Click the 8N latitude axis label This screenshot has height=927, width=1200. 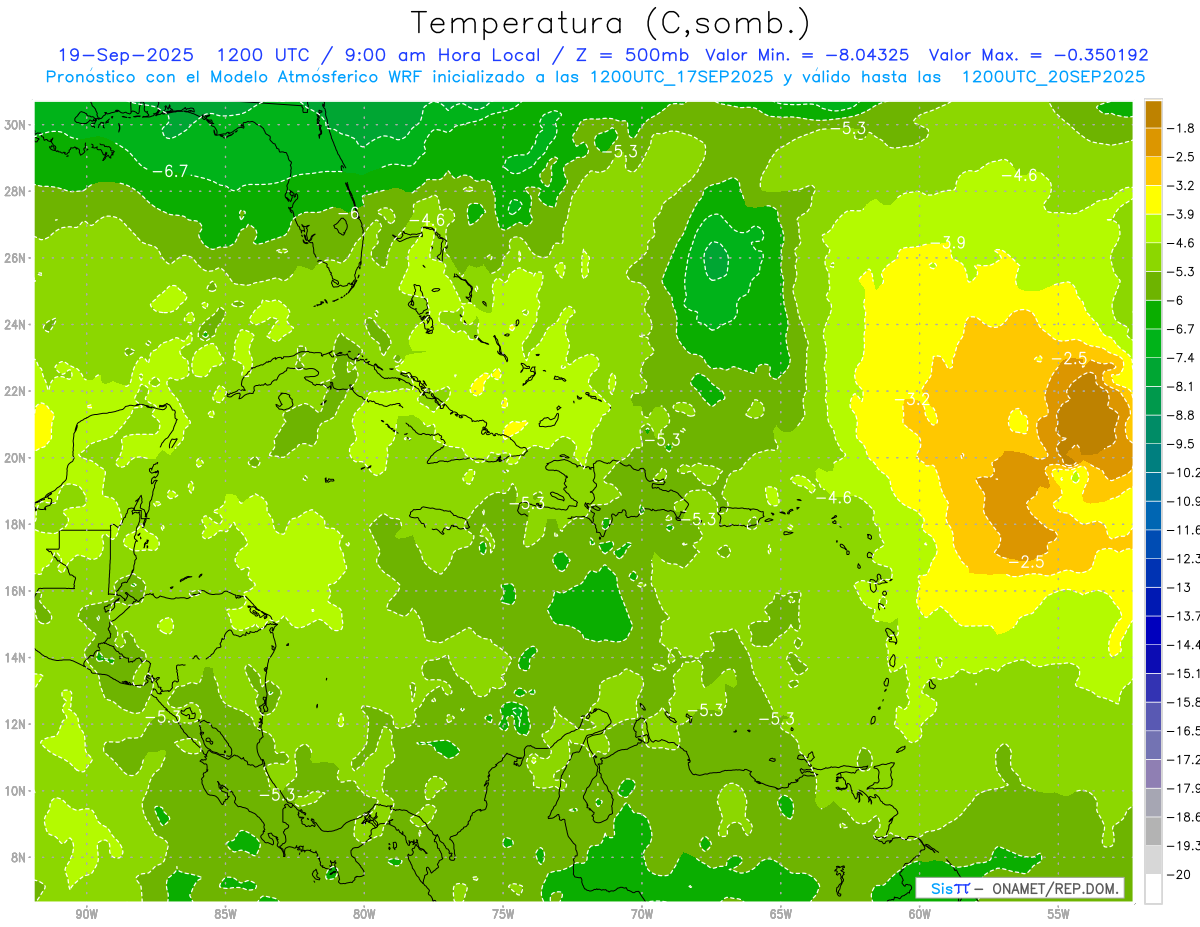coord(17,857)
